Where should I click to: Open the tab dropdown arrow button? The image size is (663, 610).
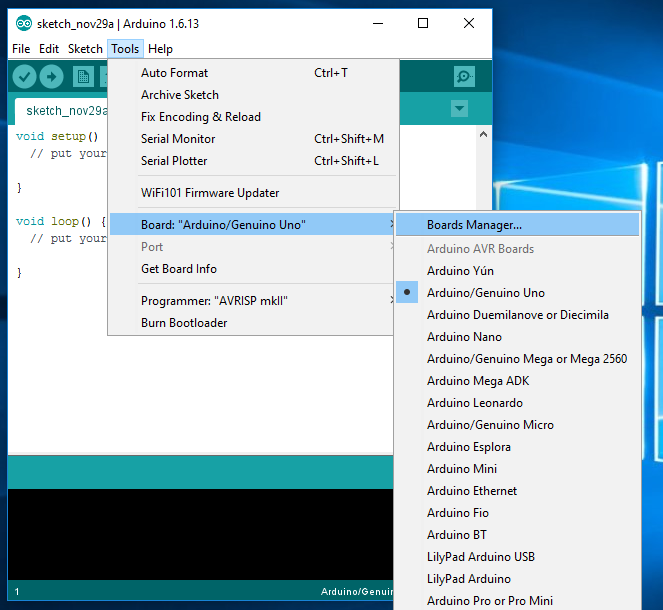pyautogui.click(x=459, y=109)
